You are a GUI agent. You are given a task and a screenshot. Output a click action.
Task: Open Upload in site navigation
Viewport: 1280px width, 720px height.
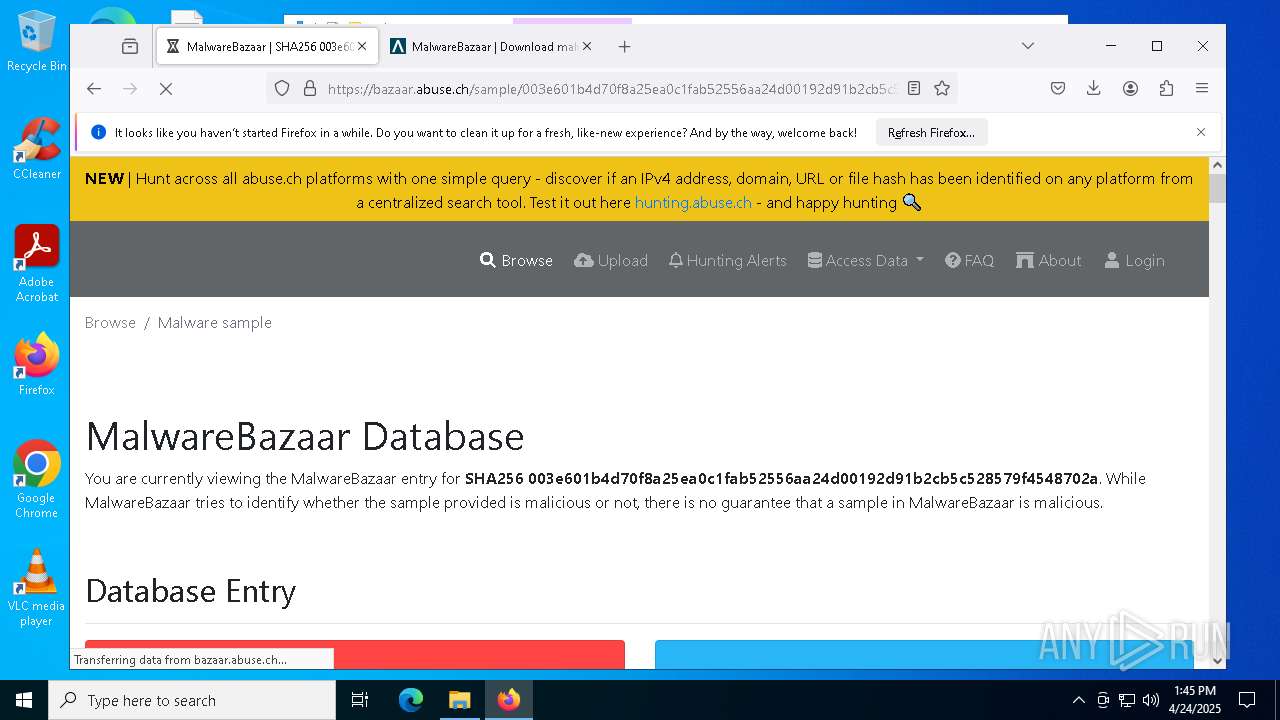(x=611, y=260)
